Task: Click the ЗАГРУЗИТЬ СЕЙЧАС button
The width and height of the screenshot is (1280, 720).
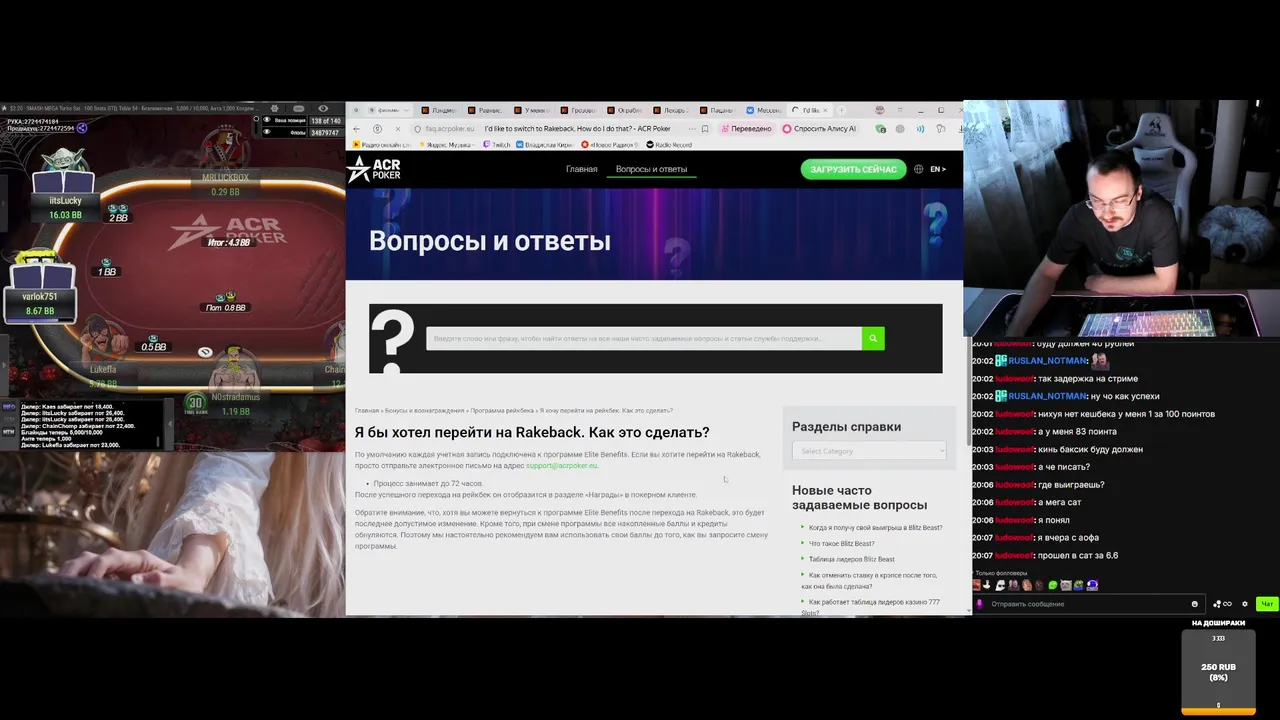Action: [x=853, y=169]
